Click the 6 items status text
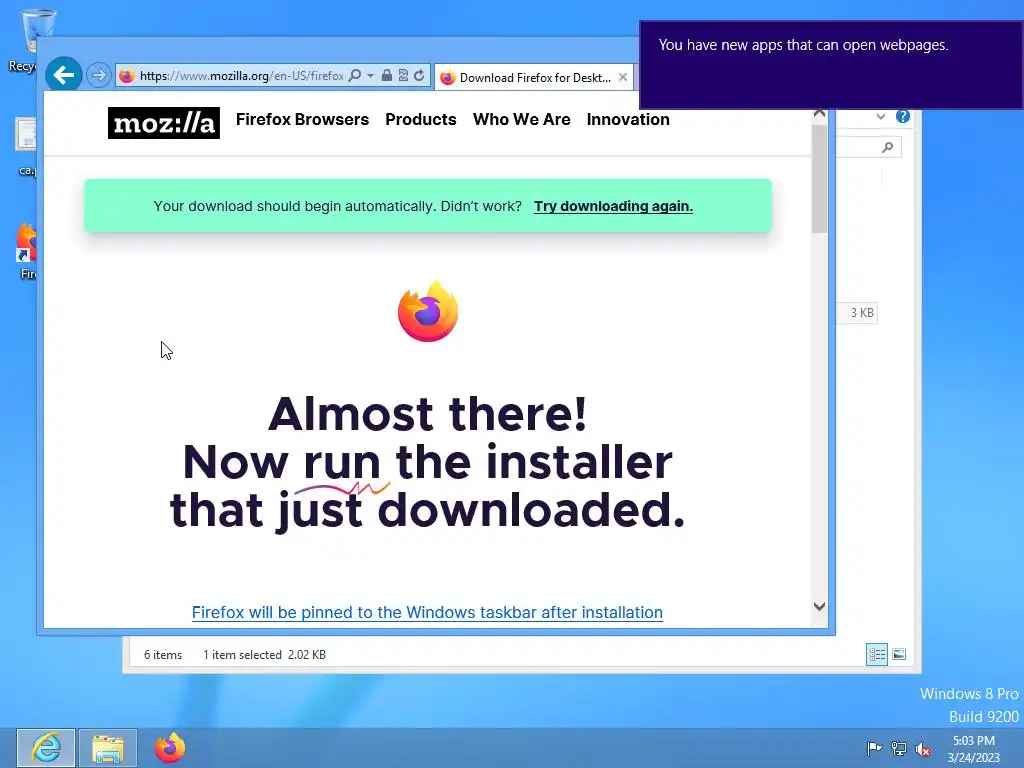Image resolution: width=1024 pixels, height=768 pixels. point(163,655)
